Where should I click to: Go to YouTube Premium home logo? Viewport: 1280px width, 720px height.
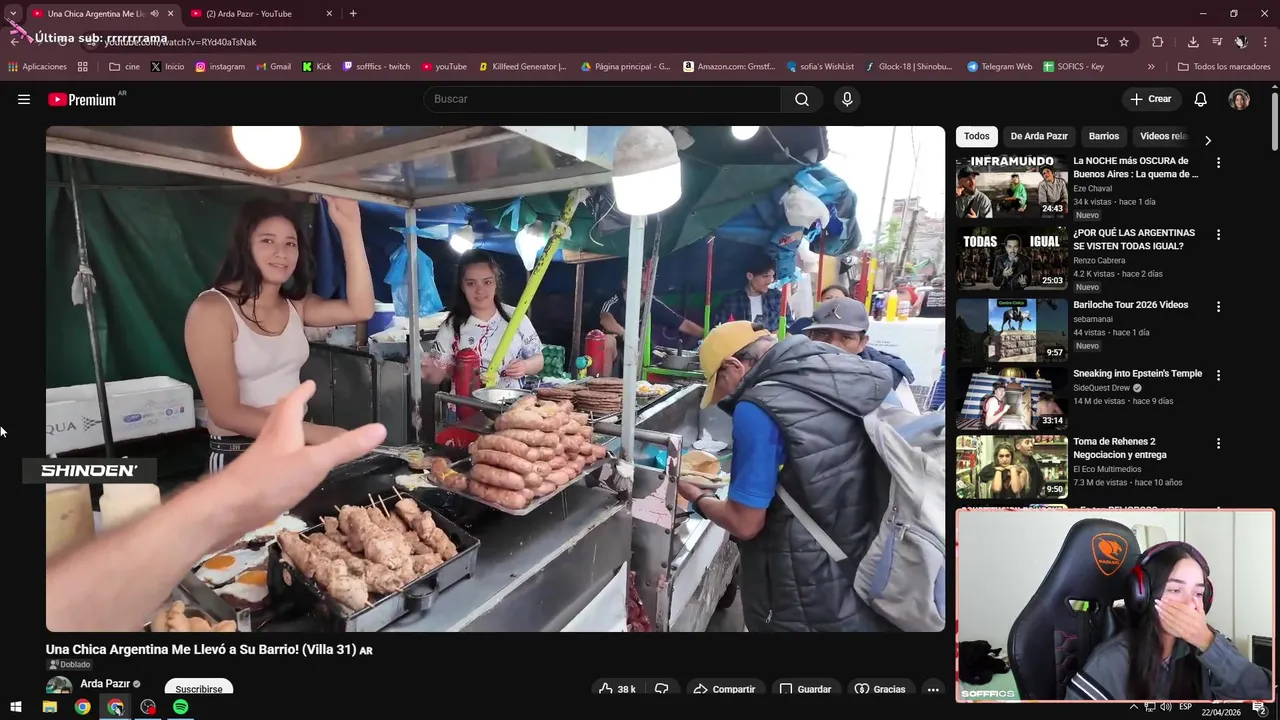pyautogui.click(x=82, y=99)
